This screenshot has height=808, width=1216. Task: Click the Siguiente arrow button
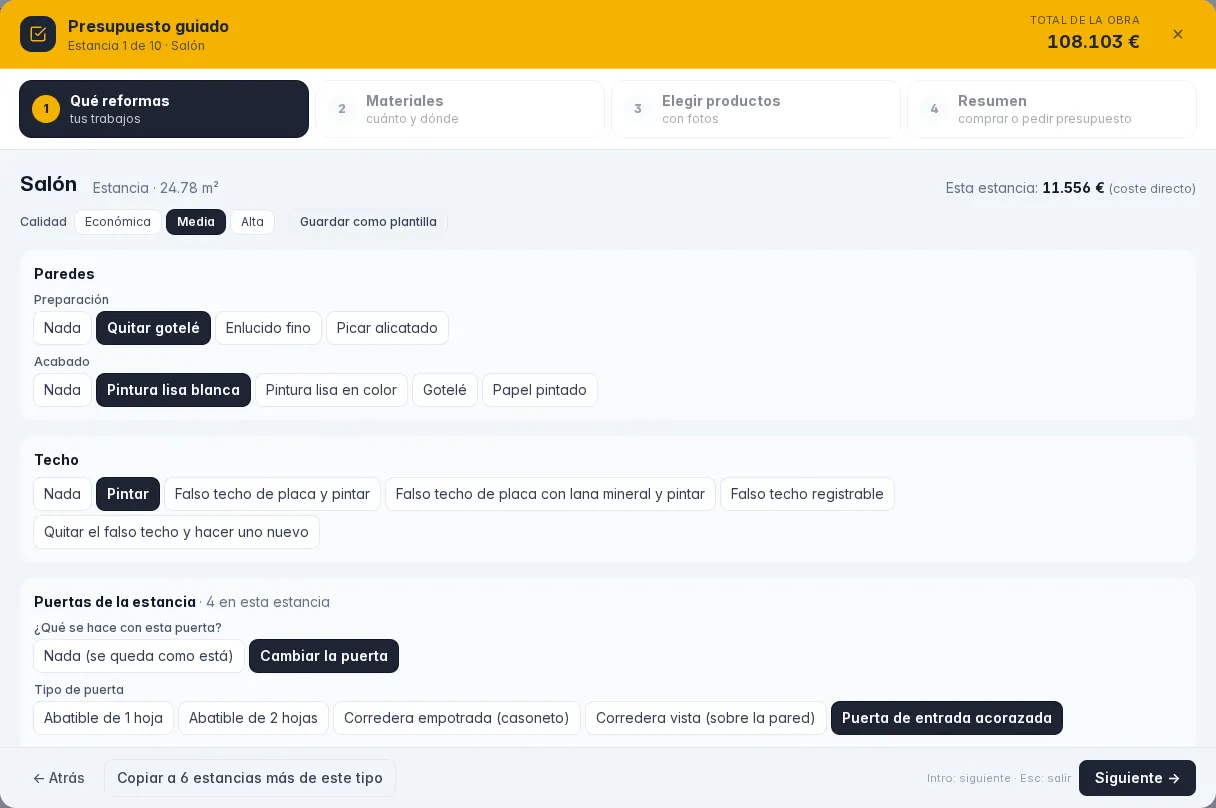pyautogui.click(x=1137, y=778)
